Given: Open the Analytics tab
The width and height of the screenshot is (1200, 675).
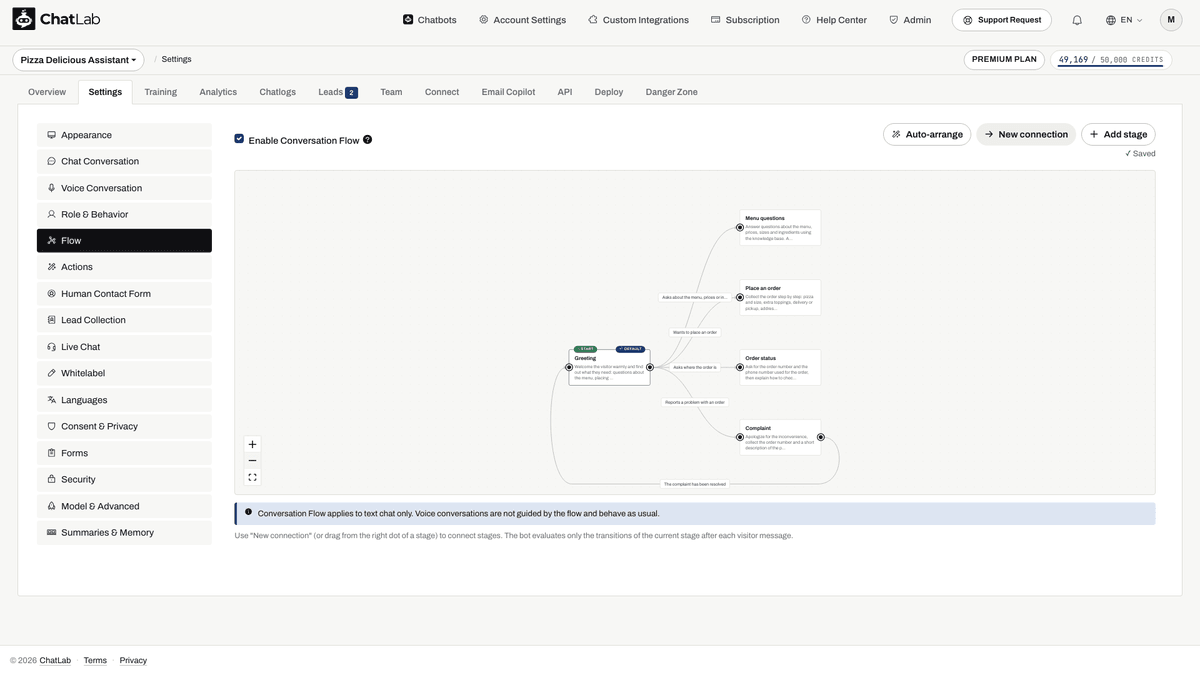Looking at the screenshot, I should tap(218, 92).
